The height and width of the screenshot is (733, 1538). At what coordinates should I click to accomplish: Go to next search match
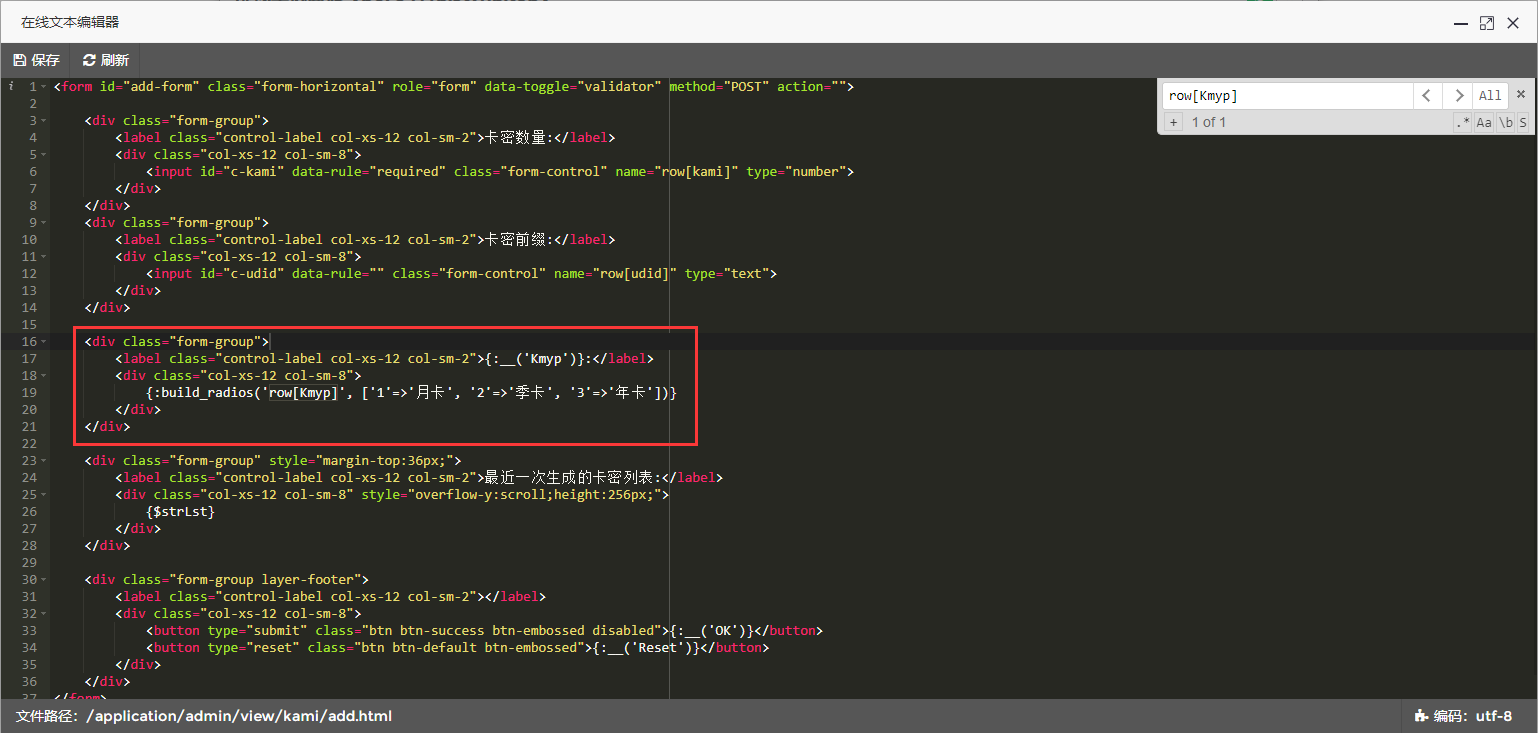1459,96
